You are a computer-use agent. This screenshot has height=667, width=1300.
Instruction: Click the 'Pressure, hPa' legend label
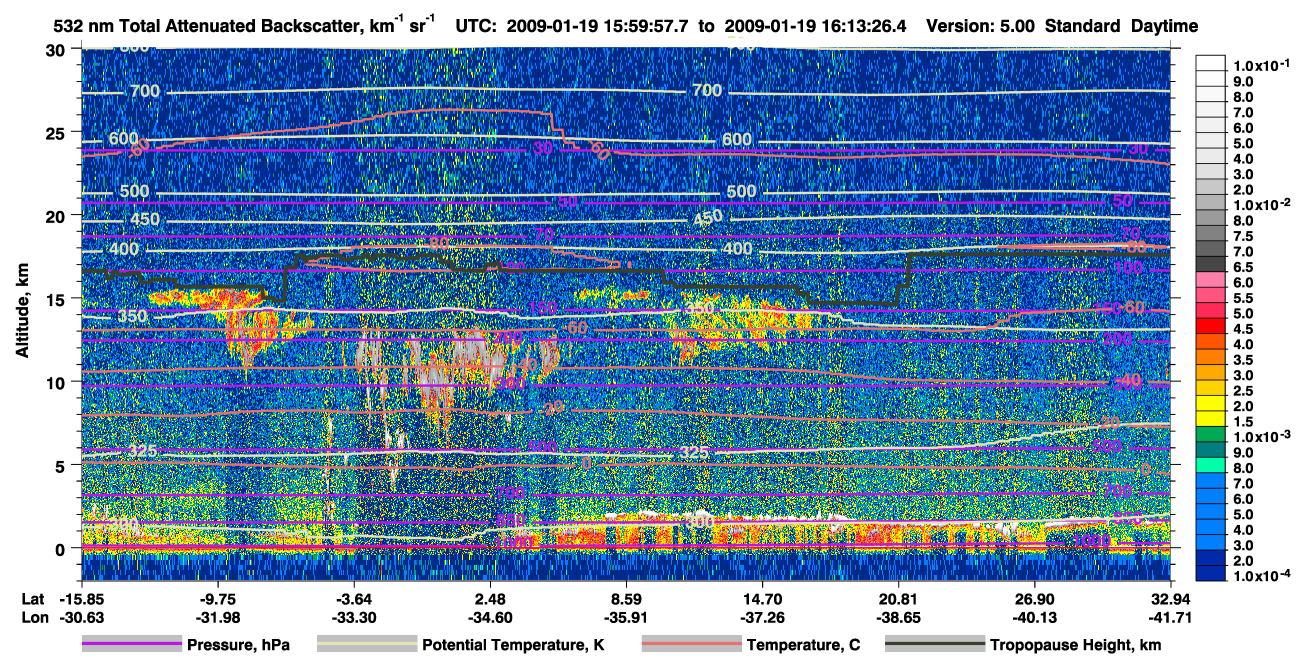238,645
